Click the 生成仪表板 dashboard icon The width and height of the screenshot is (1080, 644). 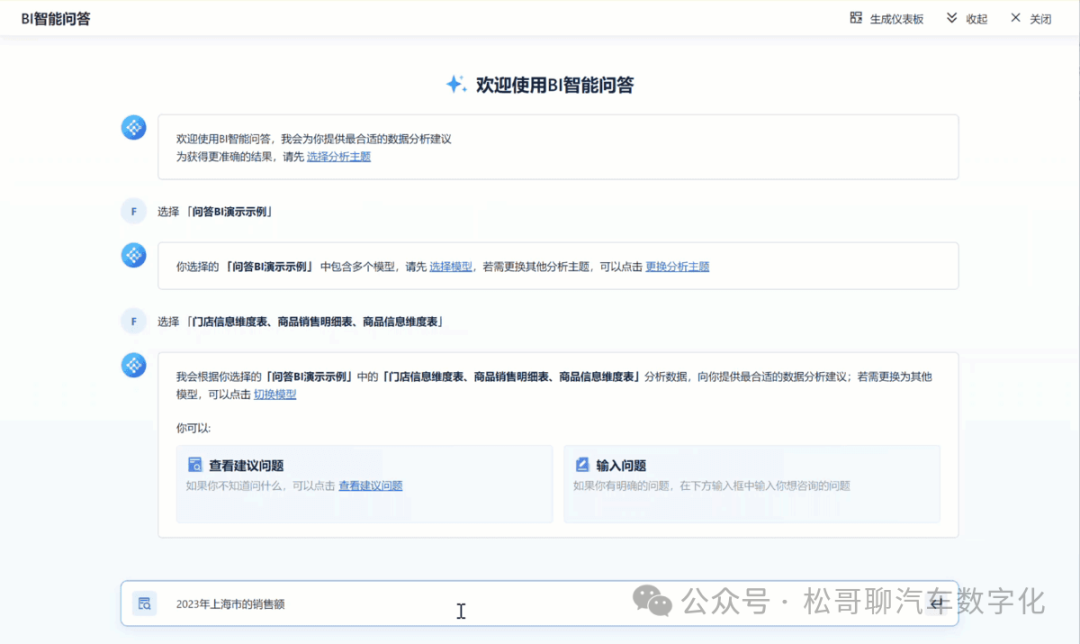(855, 18)
